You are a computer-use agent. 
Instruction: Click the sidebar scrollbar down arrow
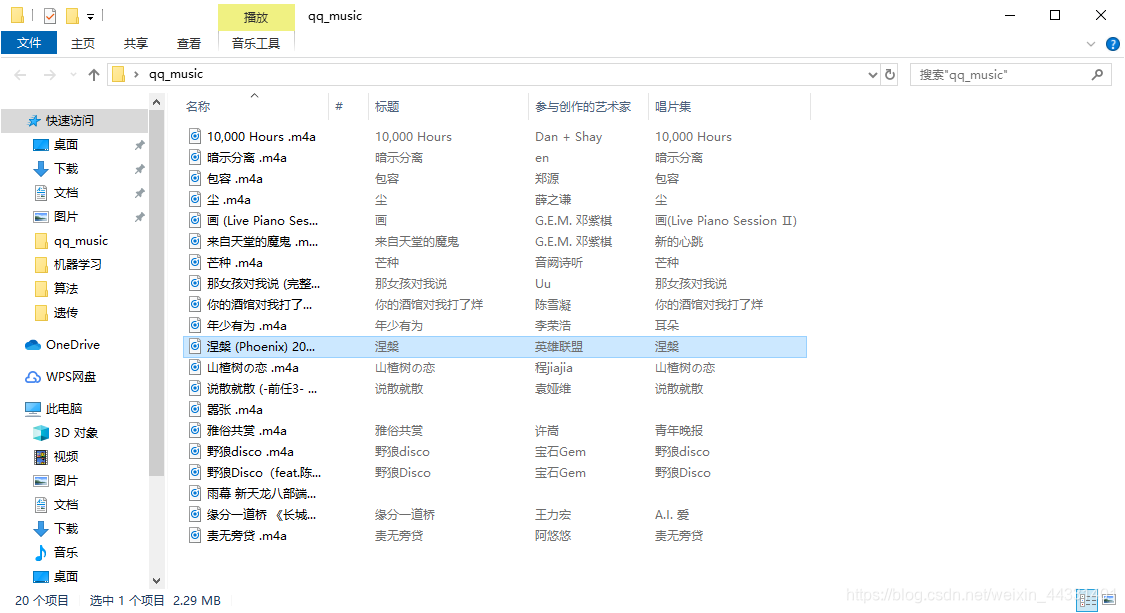click(156, 581)
